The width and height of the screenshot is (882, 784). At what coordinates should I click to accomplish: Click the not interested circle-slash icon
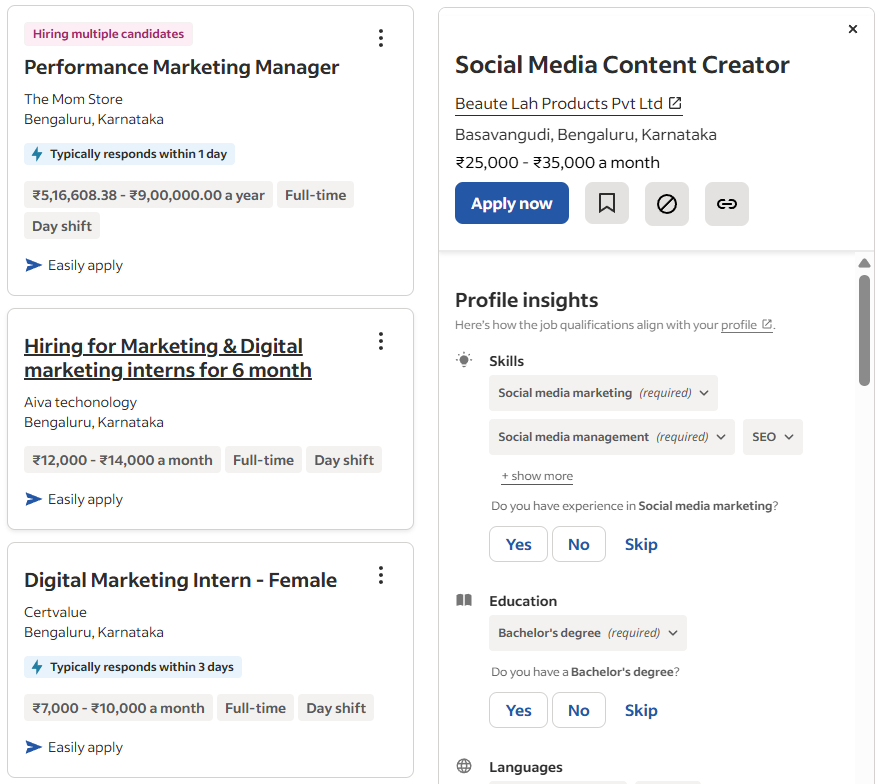667,204
